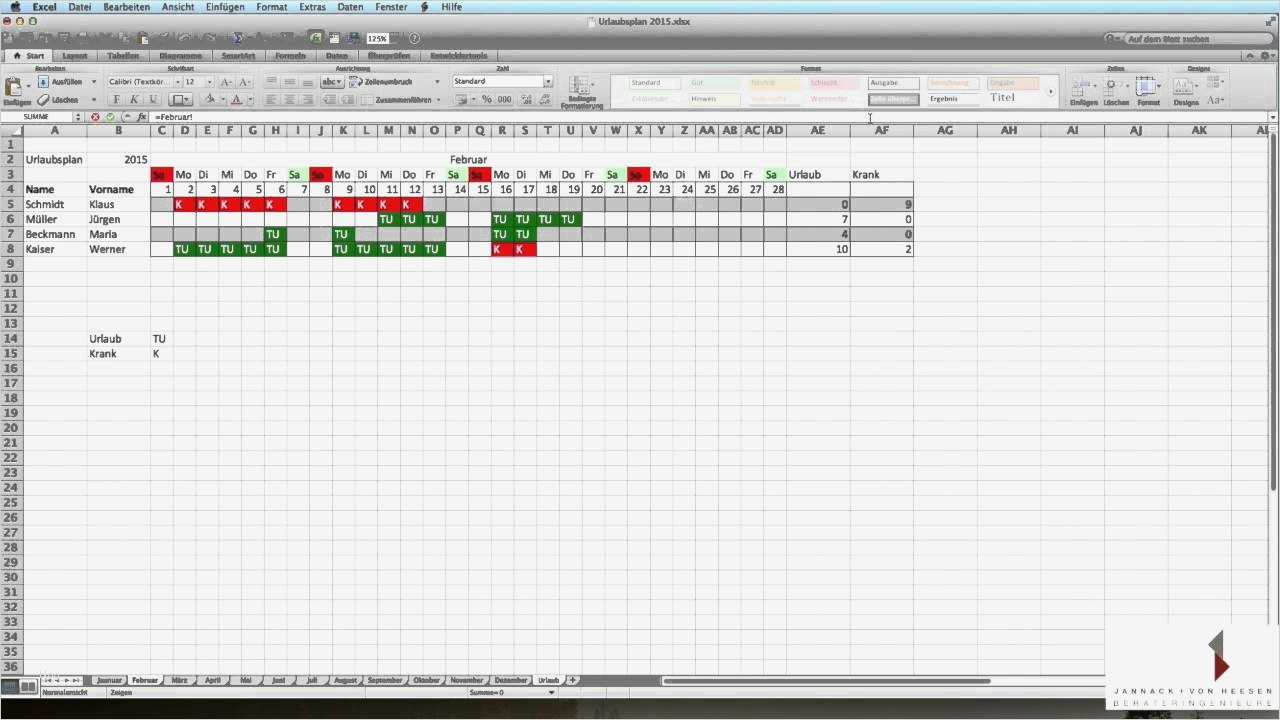Apply the Ergebnis cell style

953,99
